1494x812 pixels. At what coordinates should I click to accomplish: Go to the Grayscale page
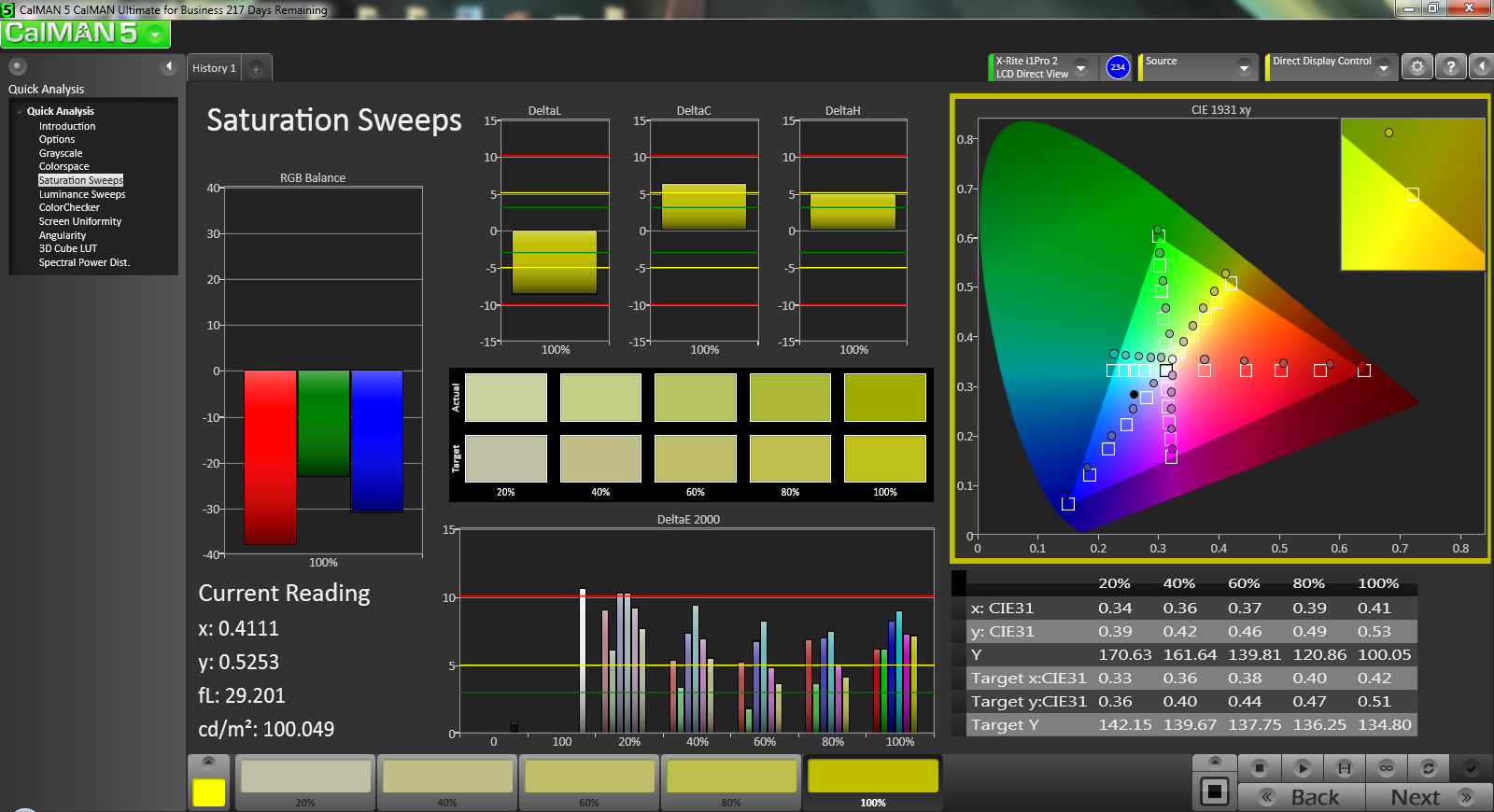61,153
